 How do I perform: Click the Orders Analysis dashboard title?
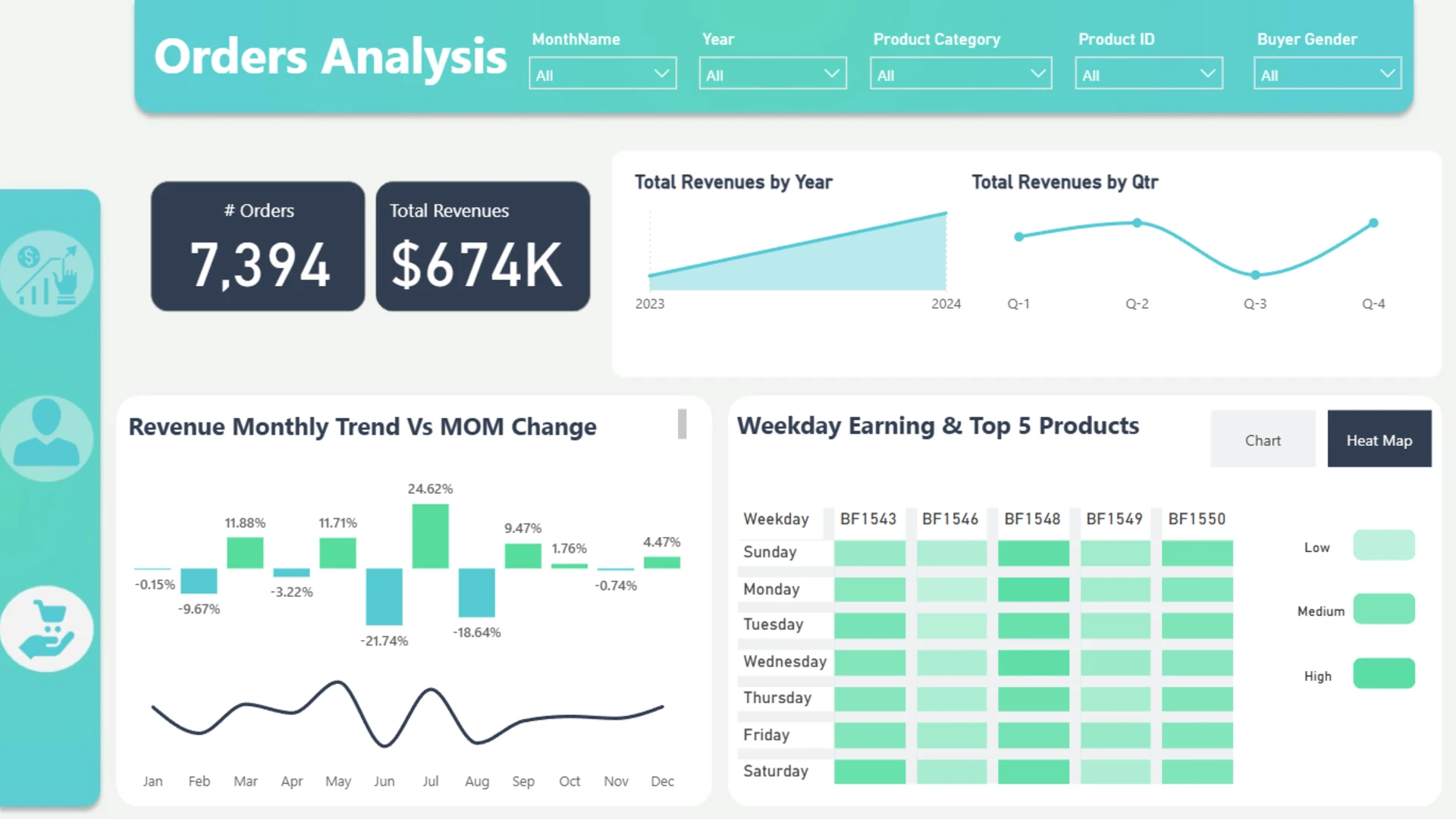coord(330,57)
